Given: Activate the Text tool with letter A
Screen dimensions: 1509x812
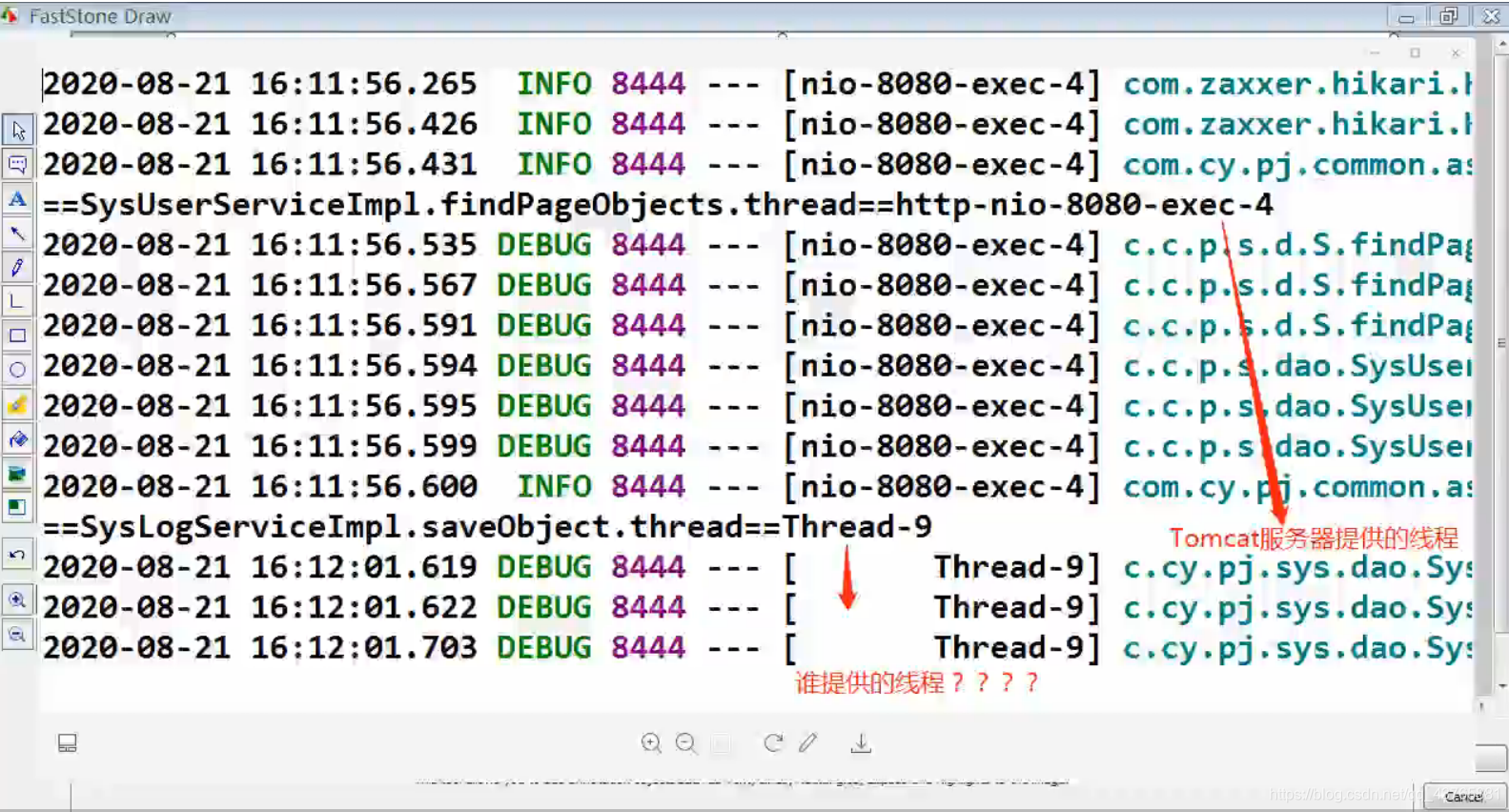Looking at the screenshot, I should [x=17, y=199].
